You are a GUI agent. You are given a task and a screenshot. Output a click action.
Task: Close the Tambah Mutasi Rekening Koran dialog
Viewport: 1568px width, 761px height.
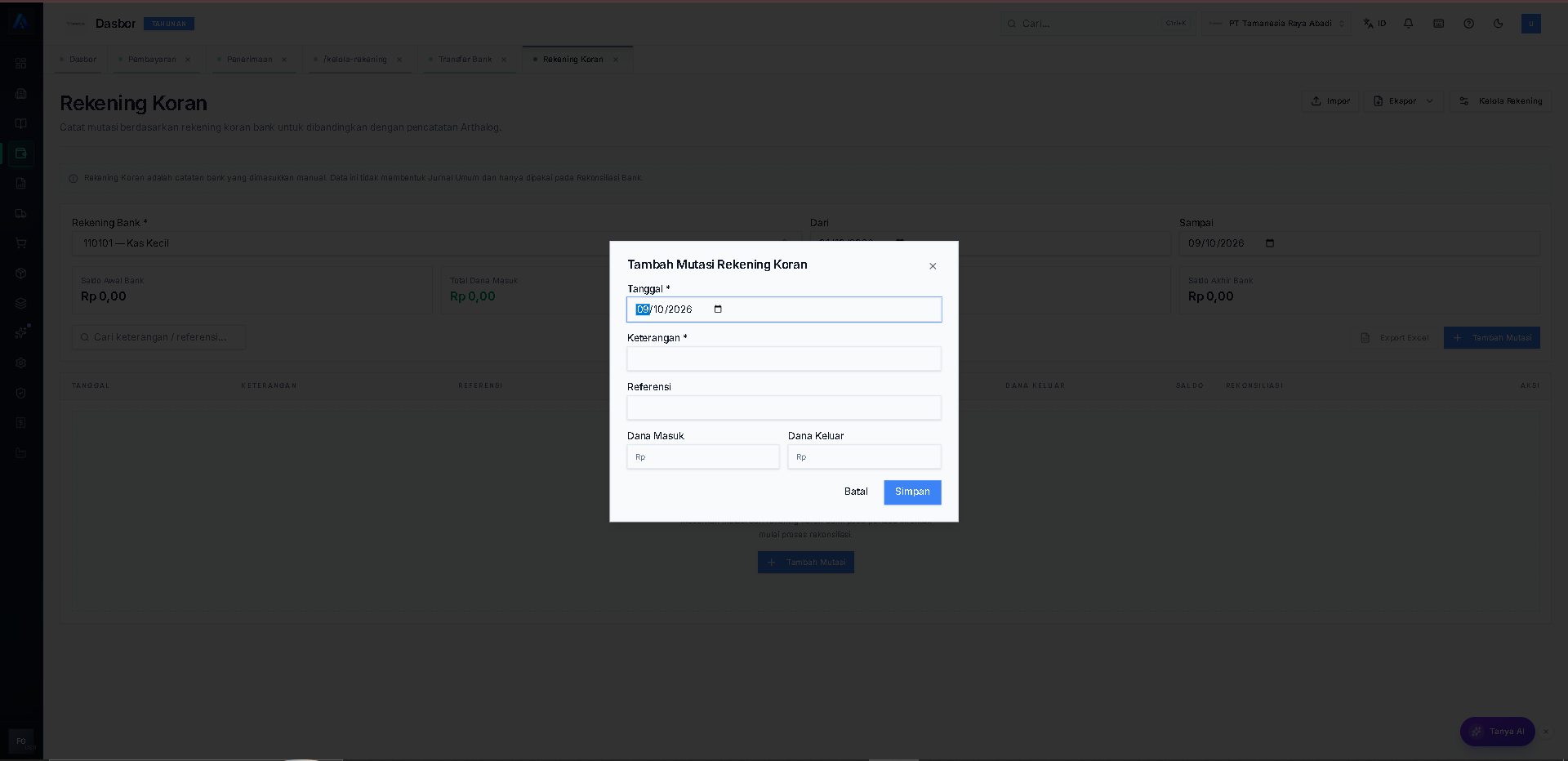(933, 266)
